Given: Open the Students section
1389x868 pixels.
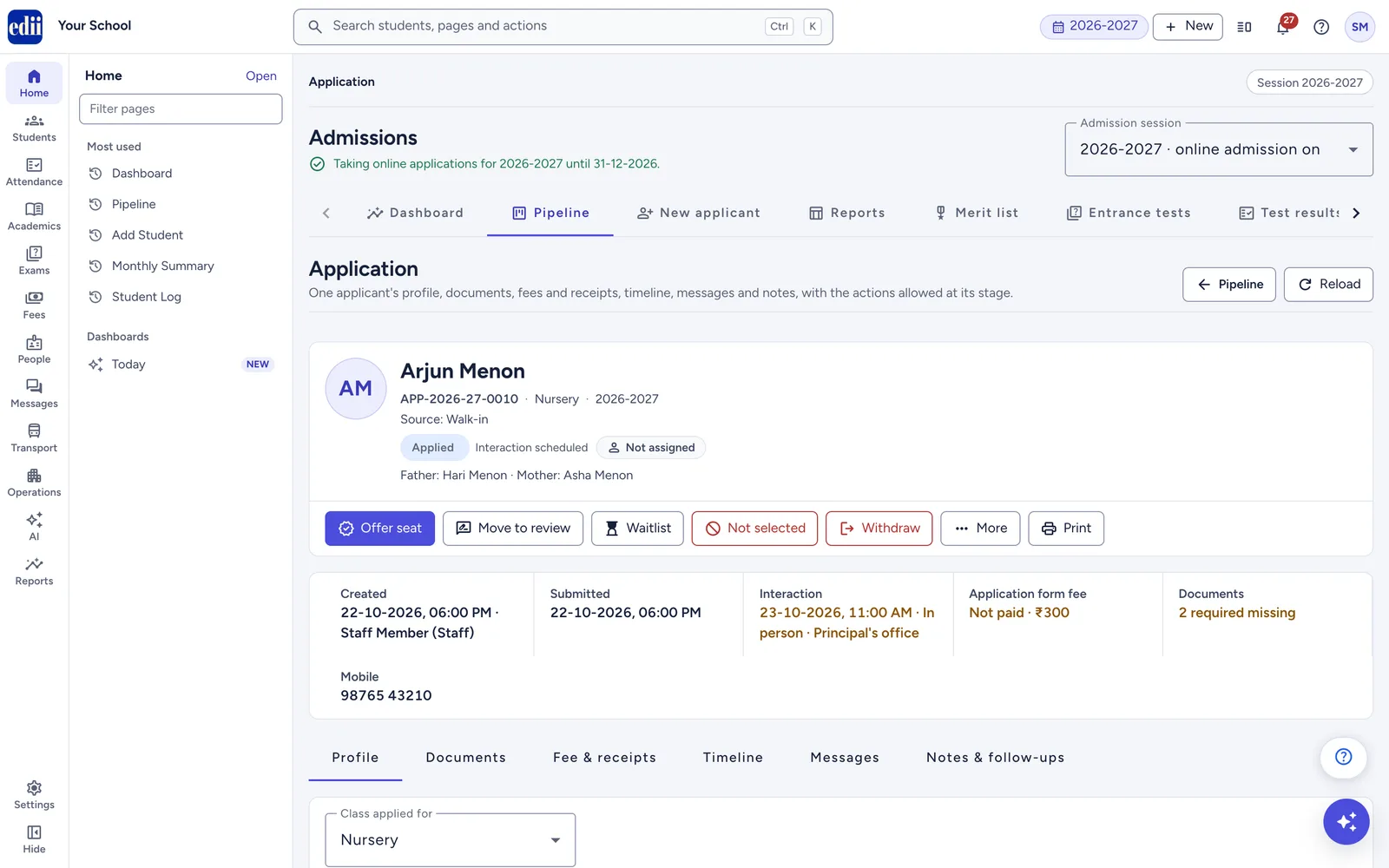Looking at the screenshot, I should (x=34, y=128).
